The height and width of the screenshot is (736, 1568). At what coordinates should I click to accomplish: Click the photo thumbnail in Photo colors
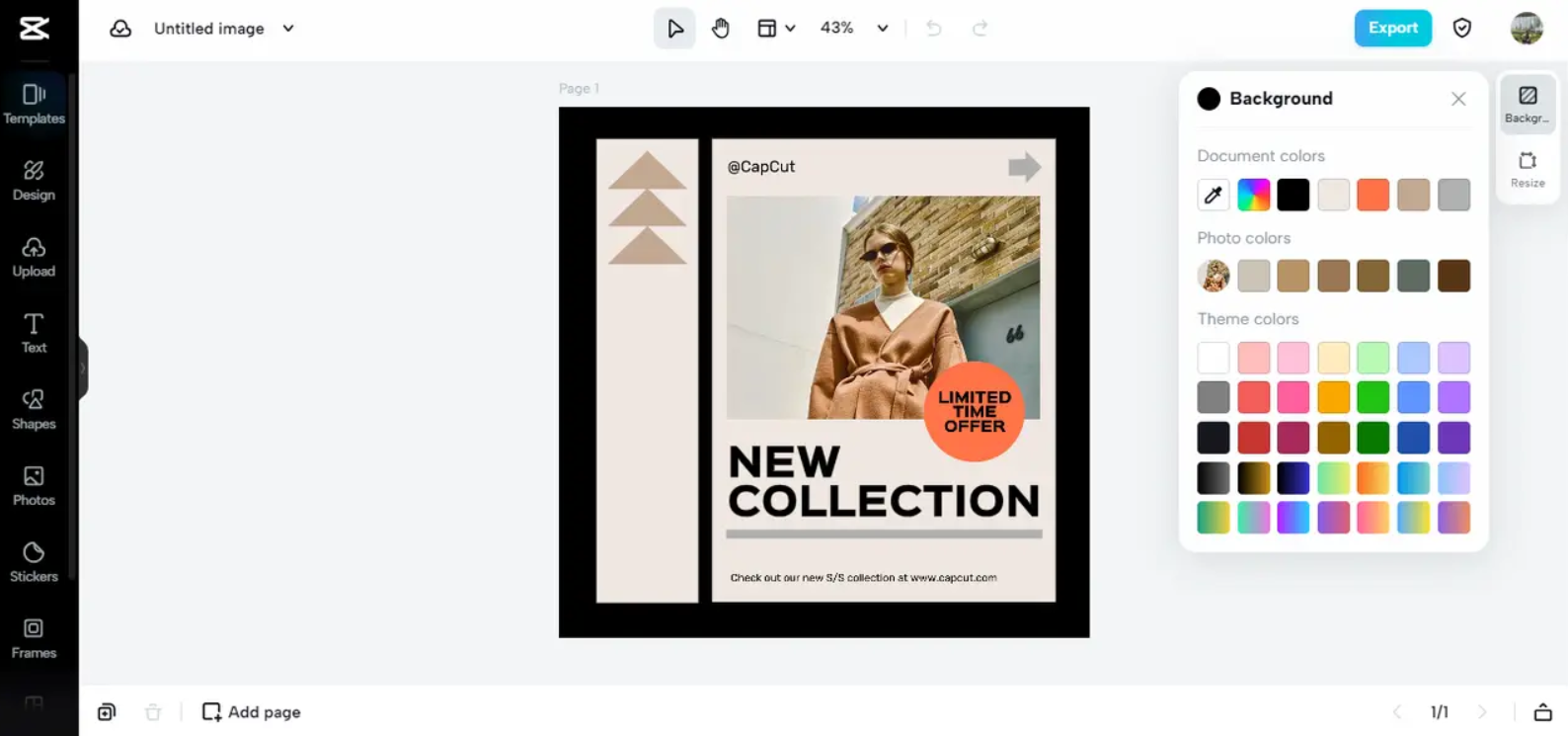pyautogui.click(x=1214, y=276)
